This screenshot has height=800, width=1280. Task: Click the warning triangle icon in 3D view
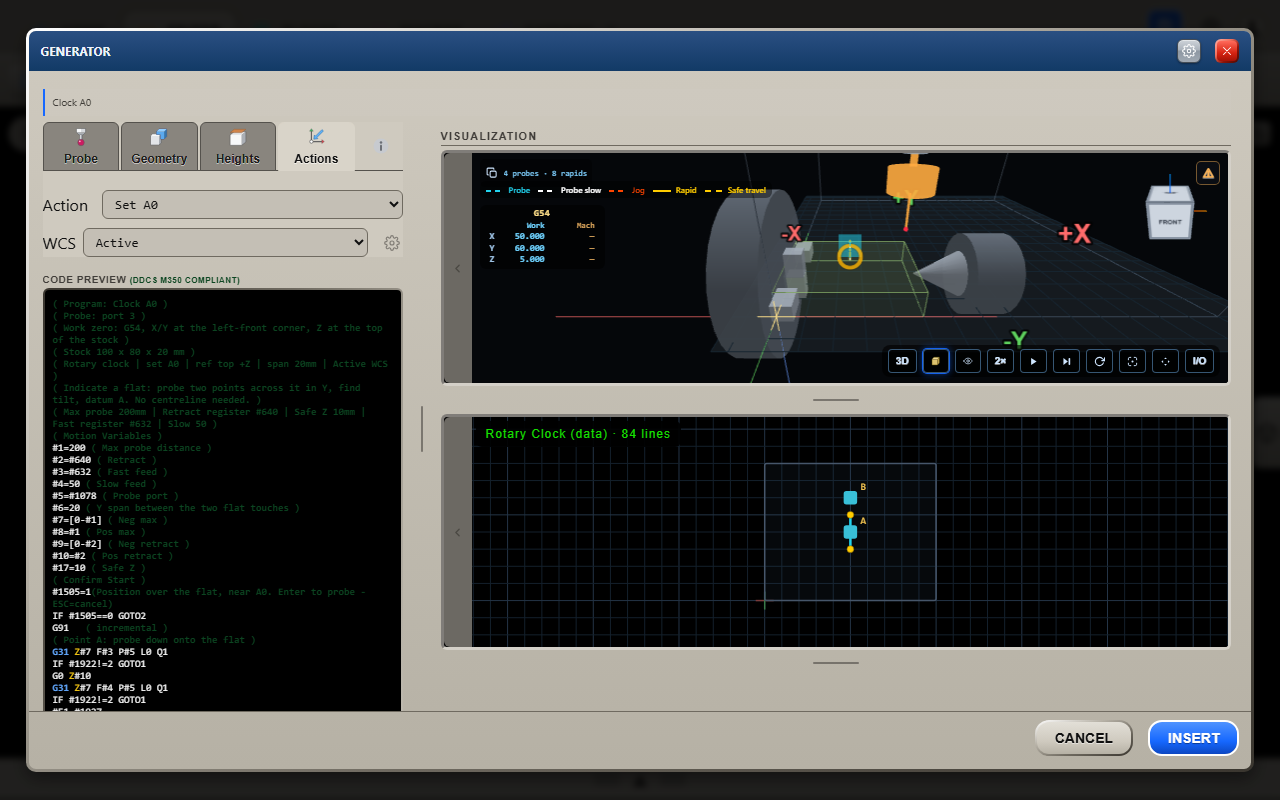[1208, 173]
